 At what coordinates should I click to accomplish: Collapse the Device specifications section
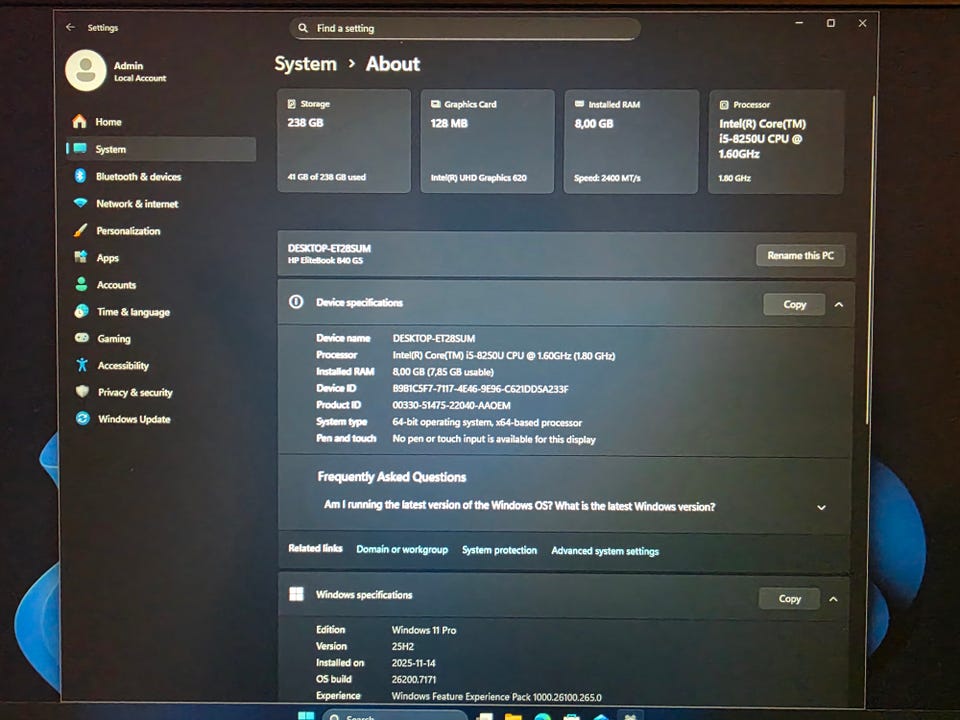[839, 304]
